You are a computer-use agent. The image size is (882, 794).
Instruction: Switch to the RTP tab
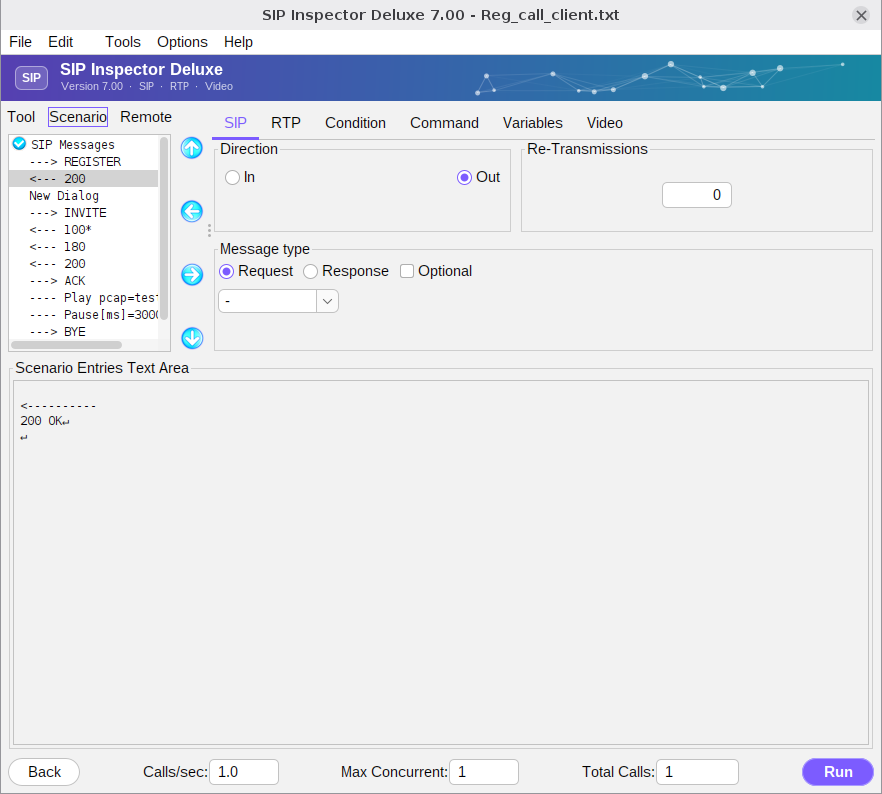[286, 123]
